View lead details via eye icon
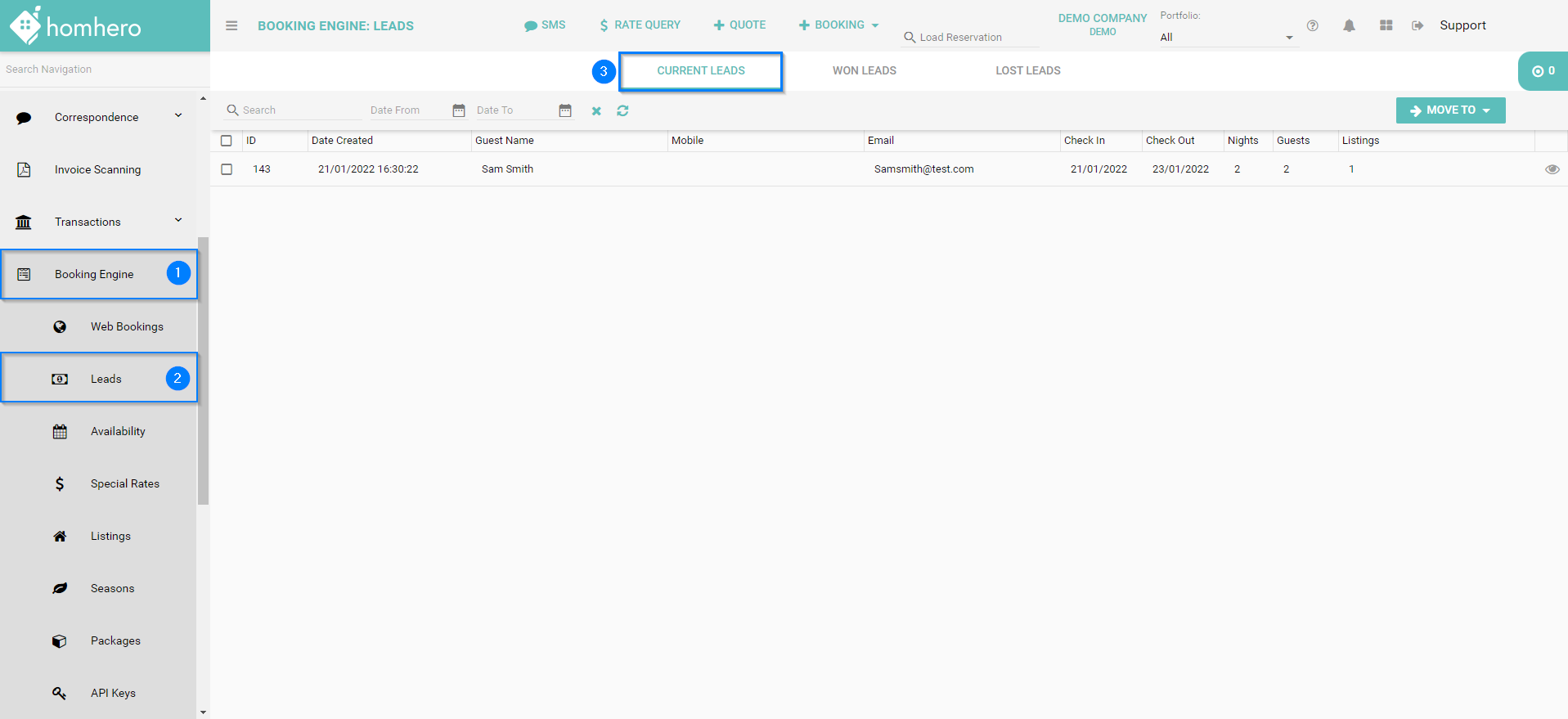Image resolution: width=1568 pixels, height=719 pixels. click(x=1552, y=169)
